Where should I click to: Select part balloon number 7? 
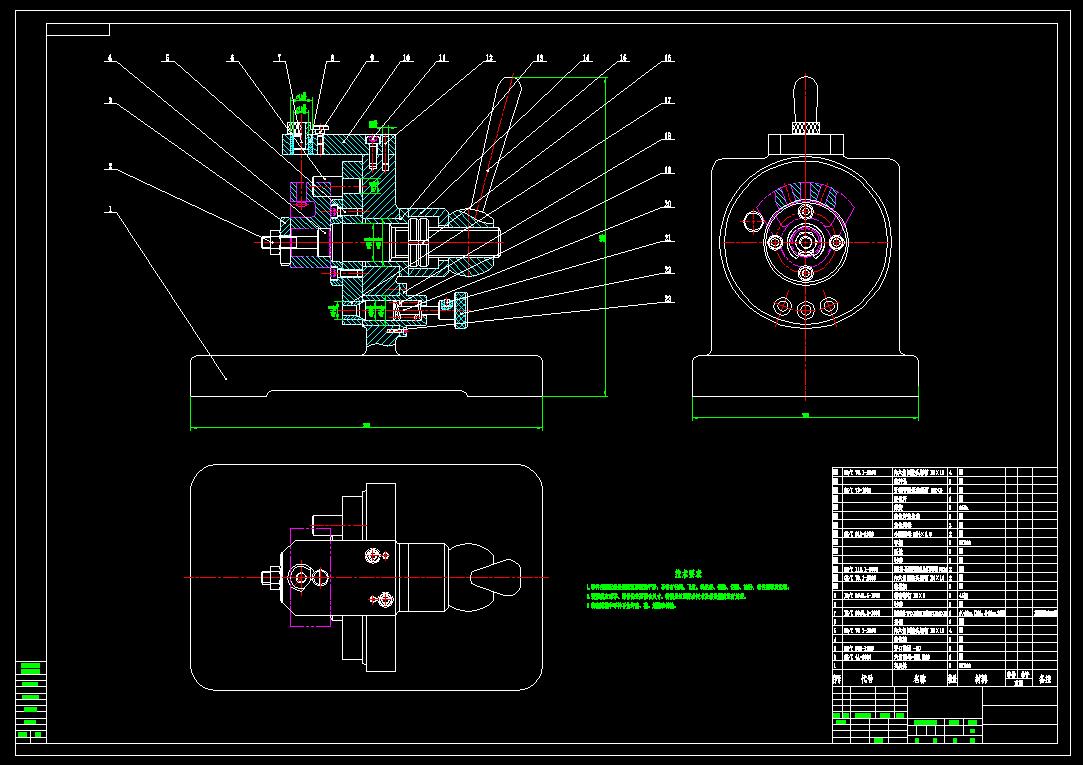pyautogui.click(x=280, y=58)
